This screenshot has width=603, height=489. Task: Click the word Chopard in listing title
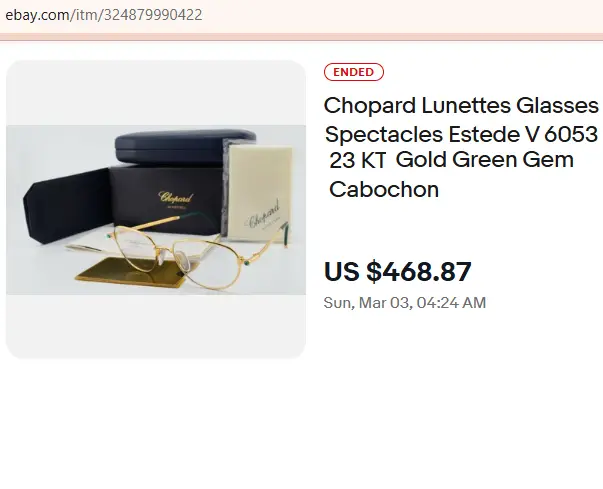tap(370, 106)
